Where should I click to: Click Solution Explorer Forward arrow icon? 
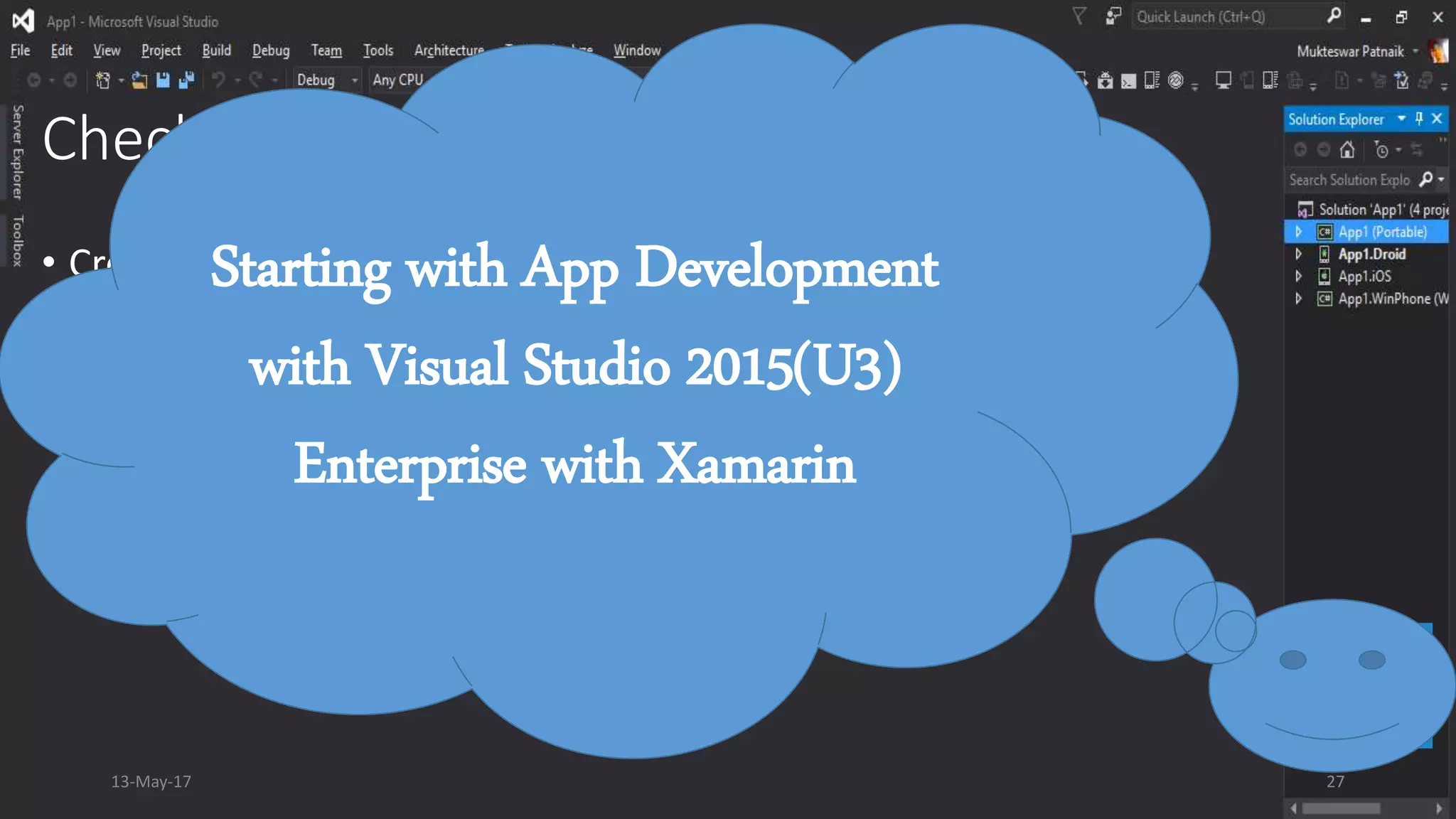tap(1324, 149)
